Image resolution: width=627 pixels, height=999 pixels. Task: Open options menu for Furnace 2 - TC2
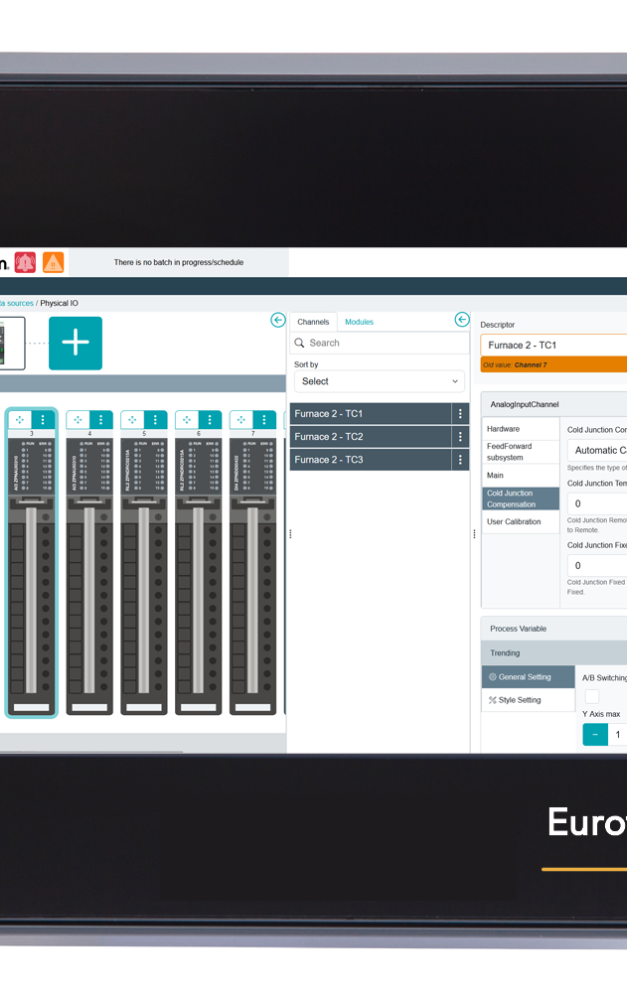tap(460, 437)
